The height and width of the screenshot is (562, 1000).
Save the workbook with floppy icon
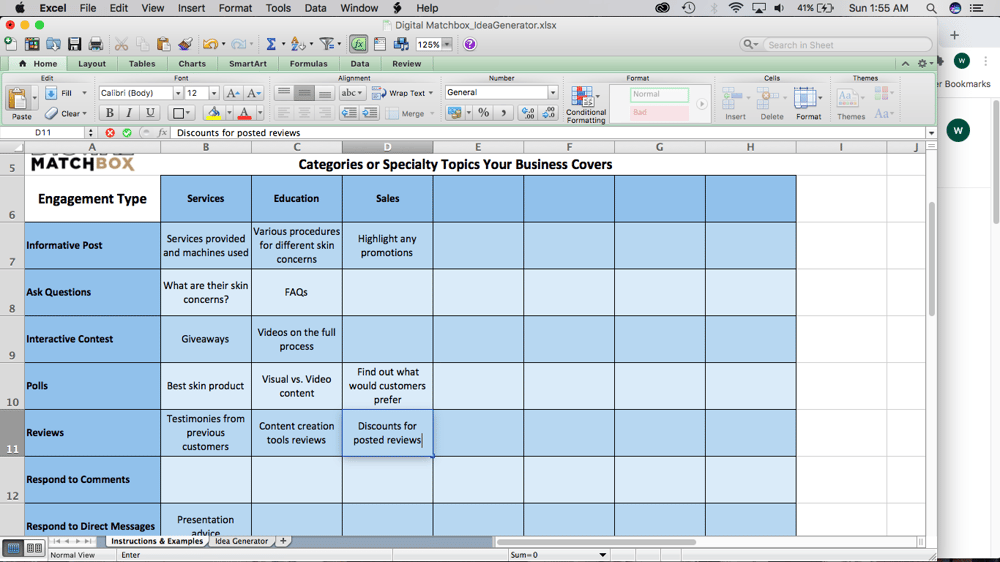pyautogui.click(x=75, y=44)
